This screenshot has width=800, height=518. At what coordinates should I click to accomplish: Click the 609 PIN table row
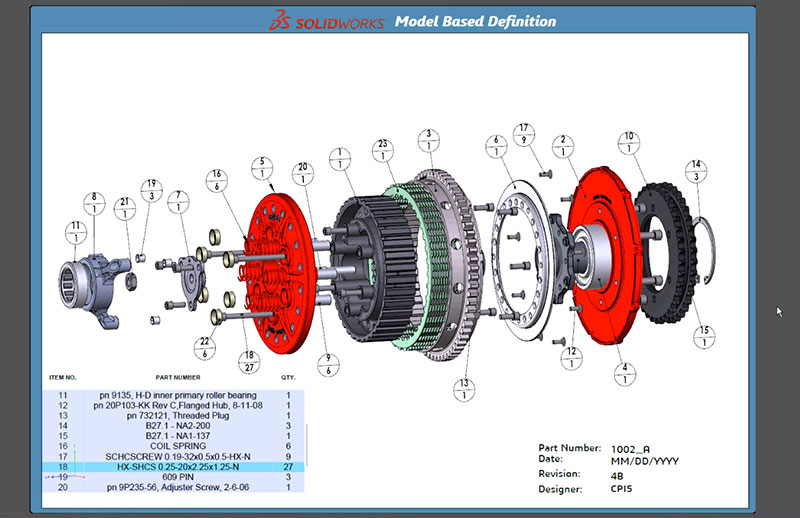pos(180,477)
